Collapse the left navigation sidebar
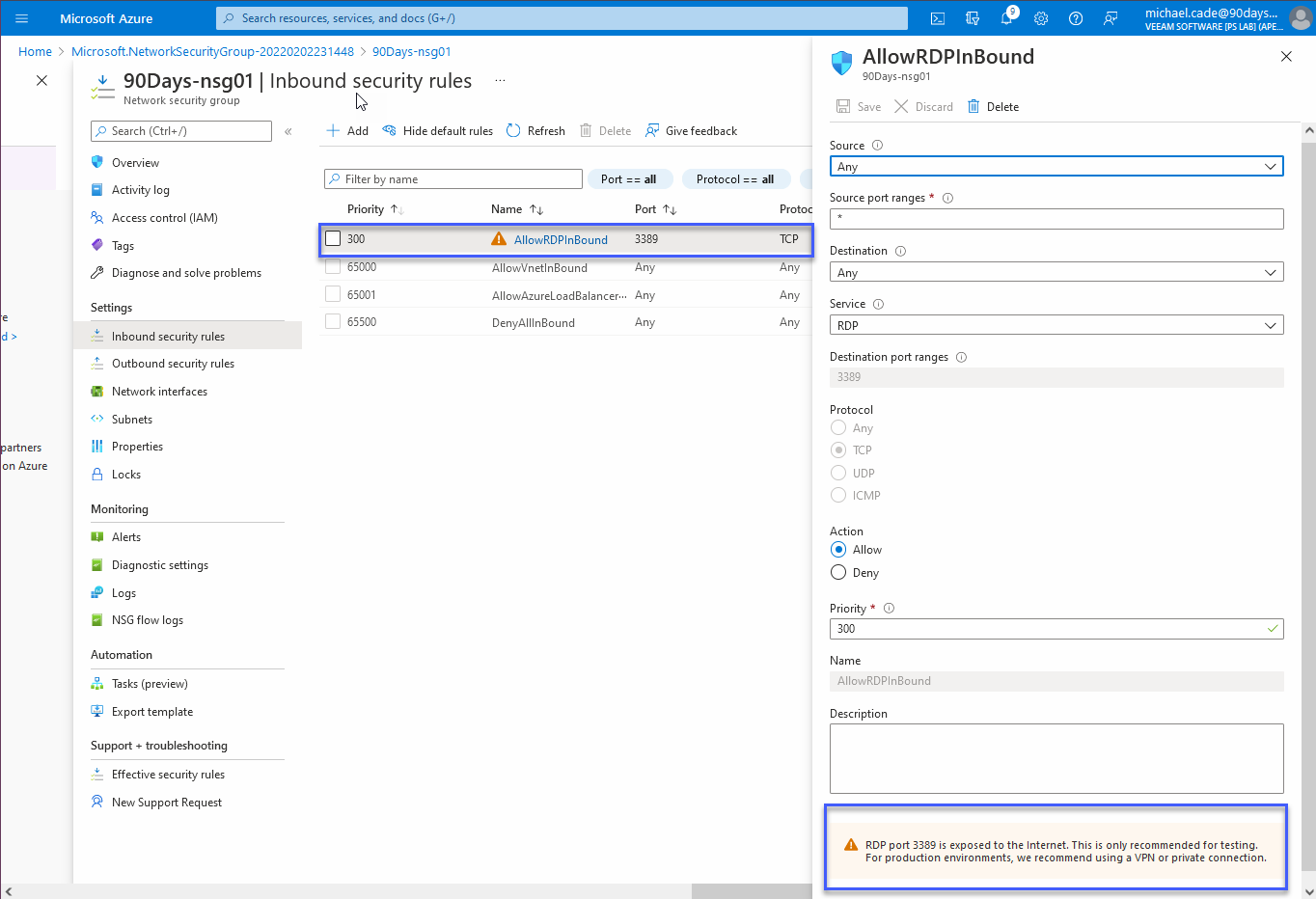Screen dimensions: 1316x899 coord(288,131)
